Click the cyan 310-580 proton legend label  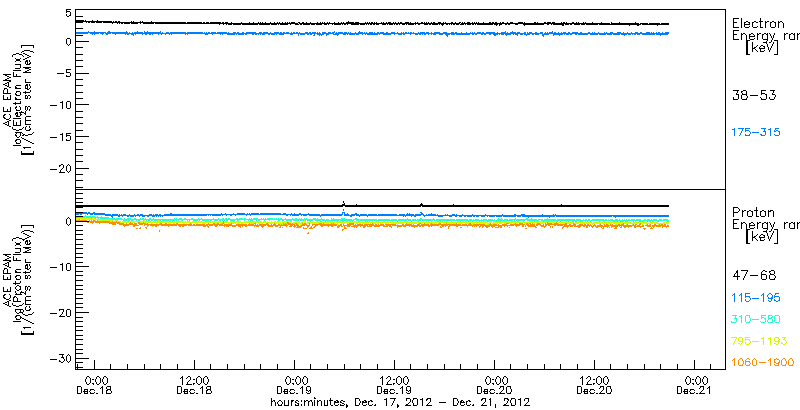756,320
